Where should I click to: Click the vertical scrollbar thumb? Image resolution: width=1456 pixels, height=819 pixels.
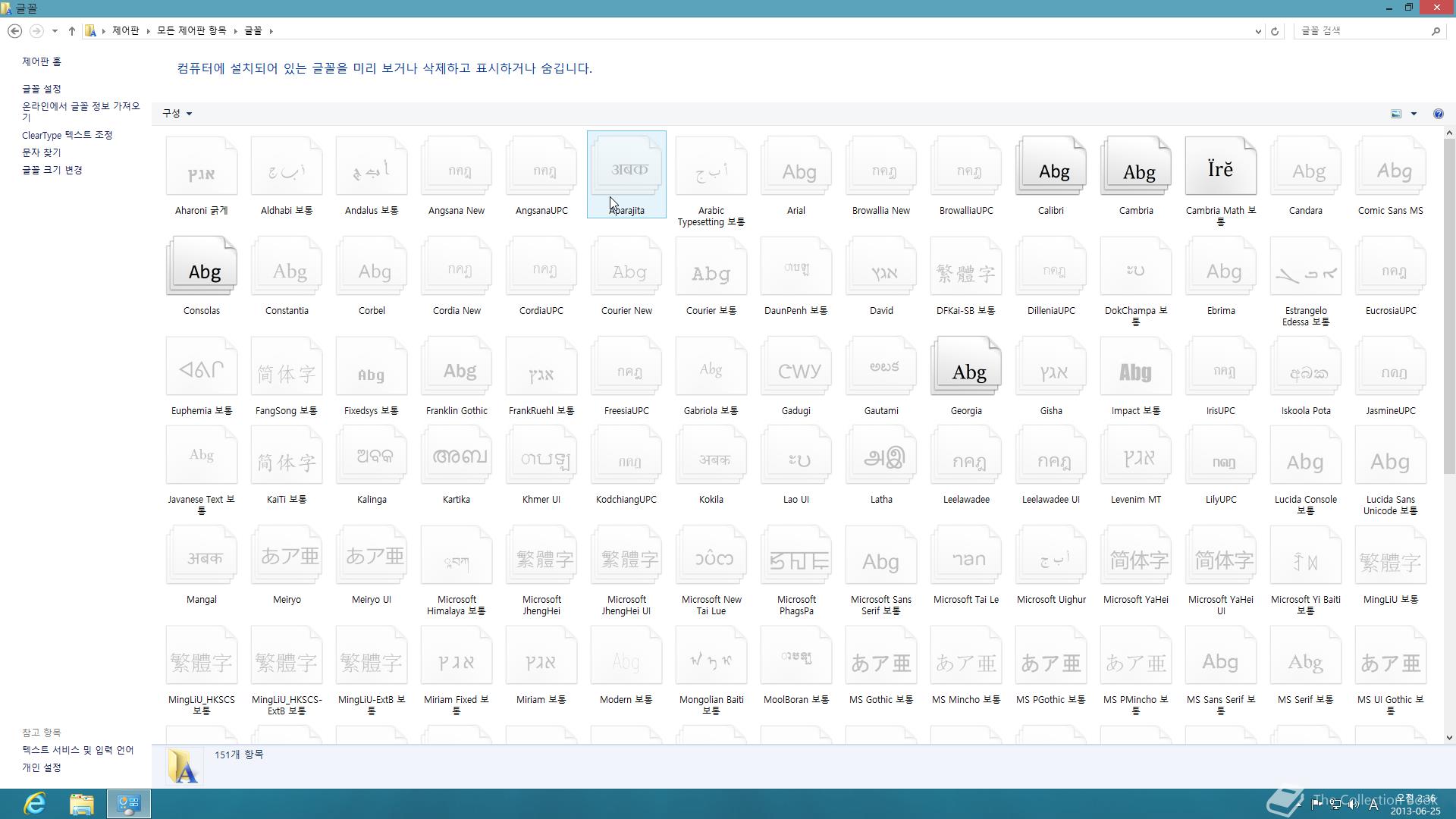click(1449, 306)
